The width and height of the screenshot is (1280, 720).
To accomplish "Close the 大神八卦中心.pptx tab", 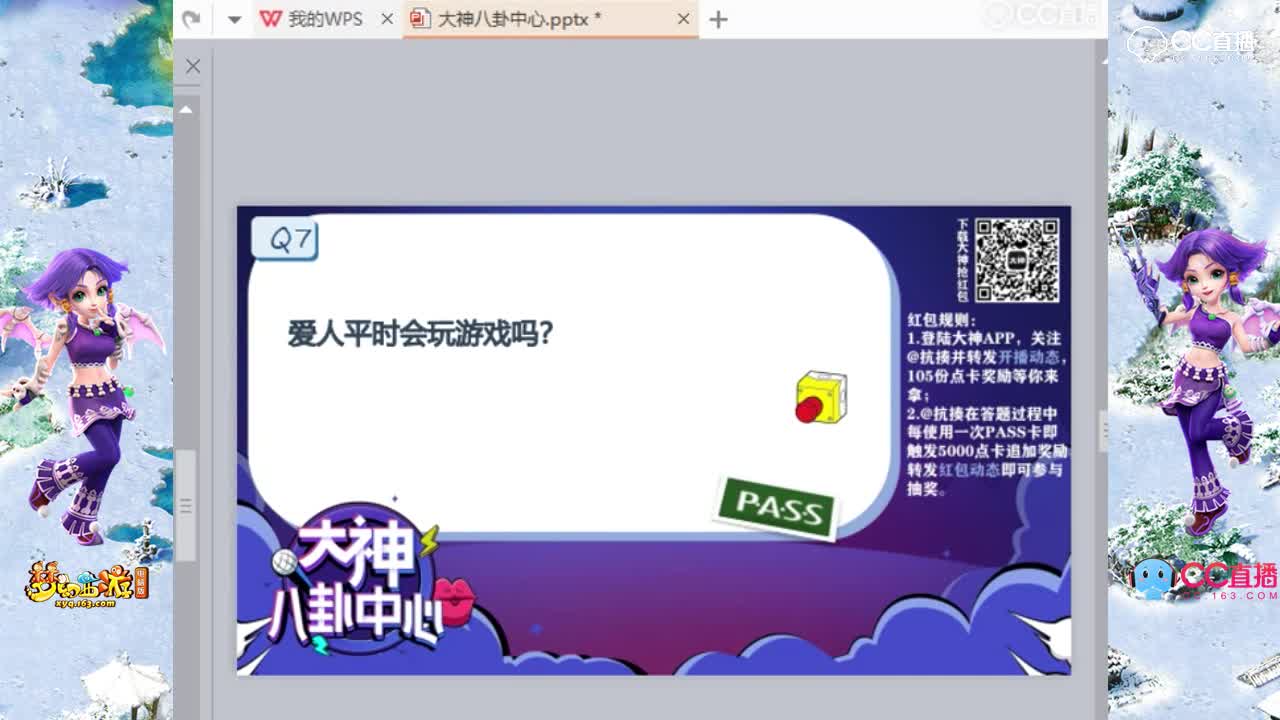I will tap(683, 19).
